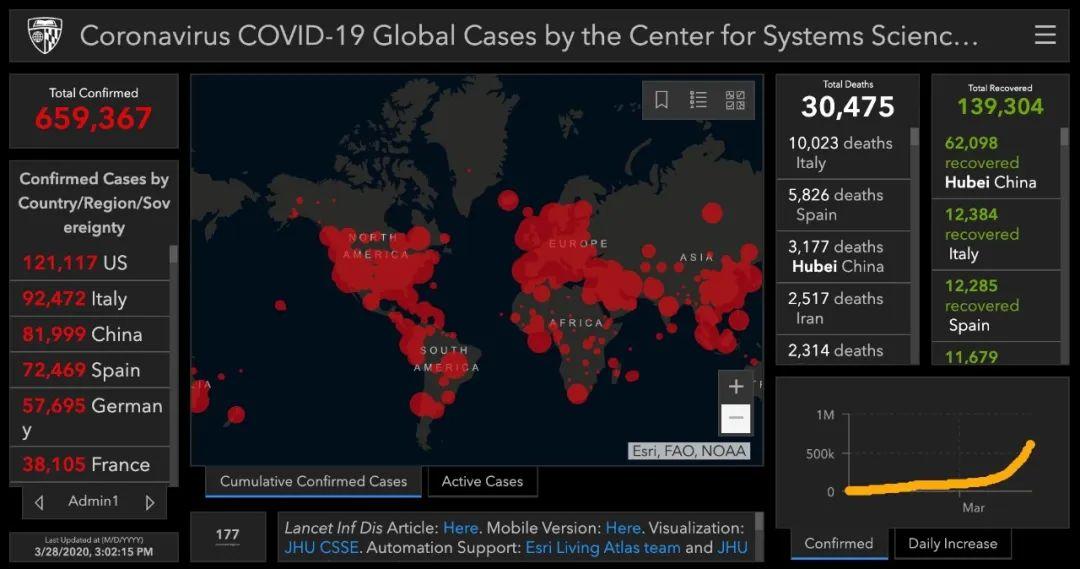The width and height of the screenshot is (1080, 569).
Task: Show the map legend list icon
Action: [698, 100]
